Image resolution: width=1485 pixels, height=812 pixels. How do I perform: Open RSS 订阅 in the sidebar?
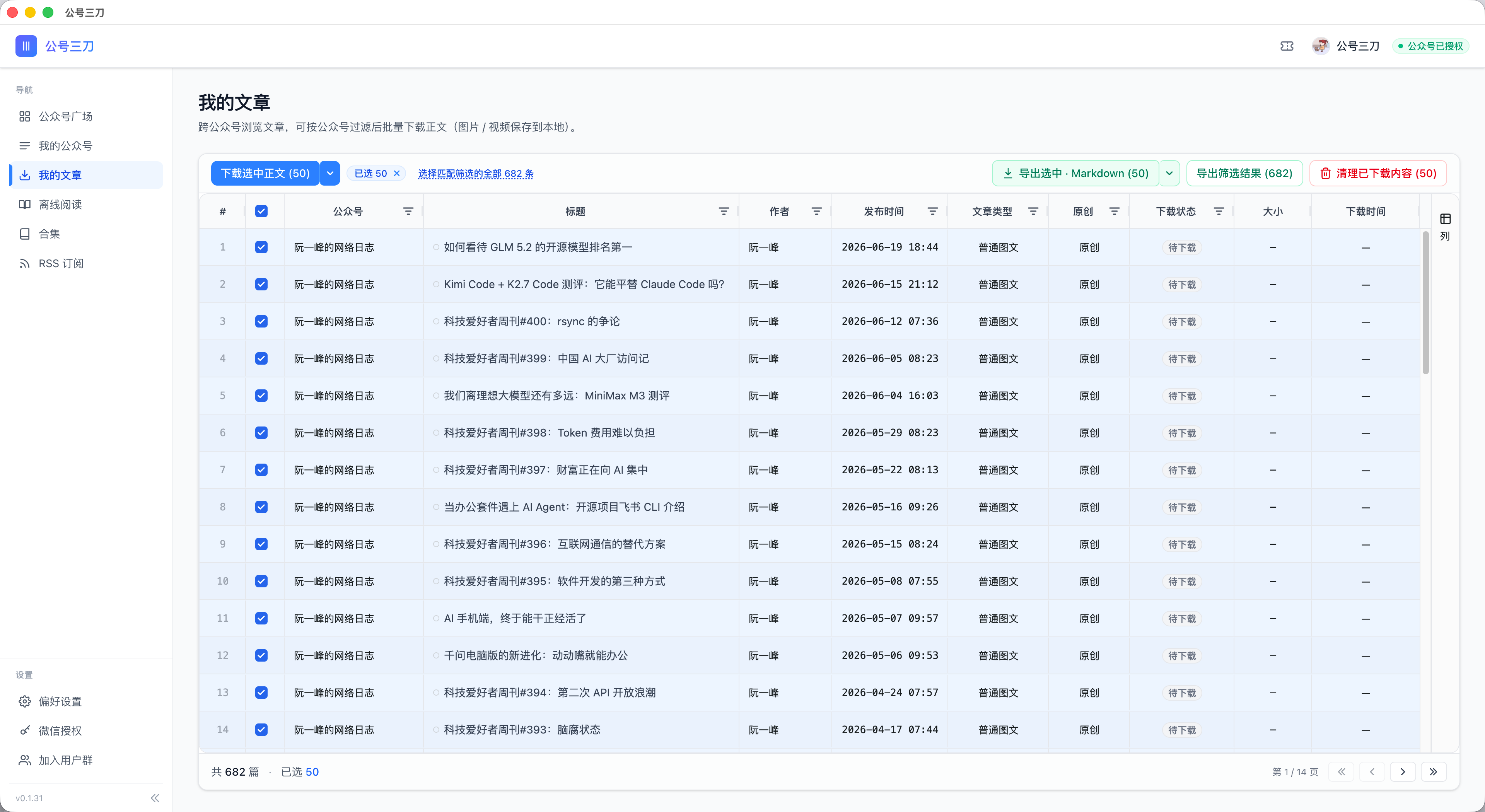(87, 263)
